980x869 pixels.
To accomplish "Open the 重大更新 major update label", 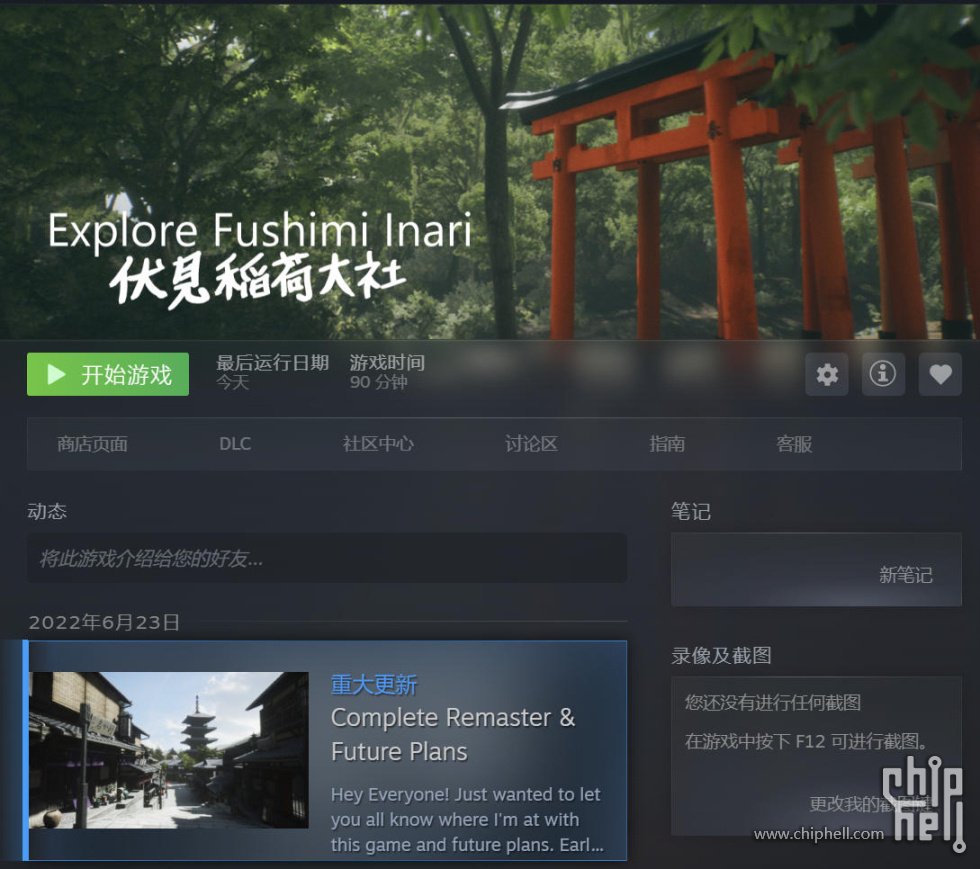I will click(x=374, y=685).
